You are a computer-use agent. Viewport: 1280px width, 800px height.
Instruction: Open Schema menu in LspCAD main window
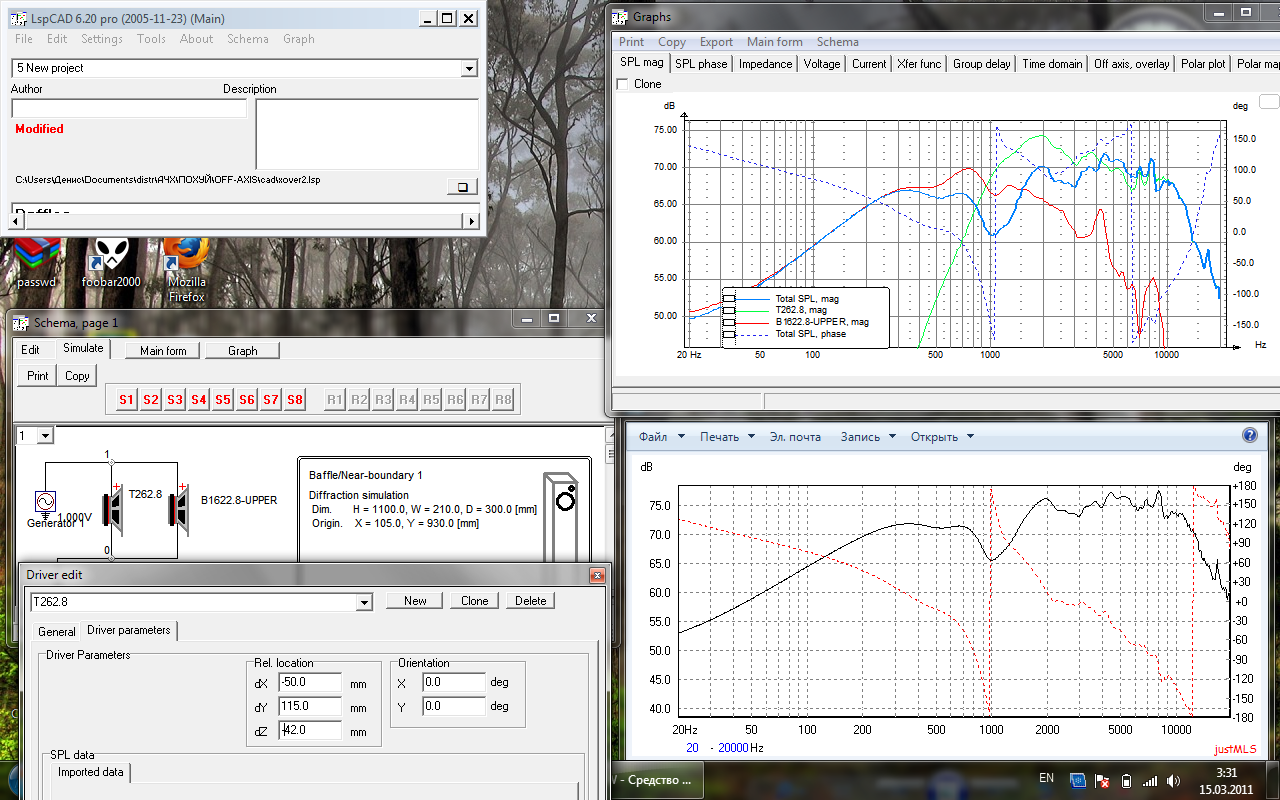click(x=247, y=39)
